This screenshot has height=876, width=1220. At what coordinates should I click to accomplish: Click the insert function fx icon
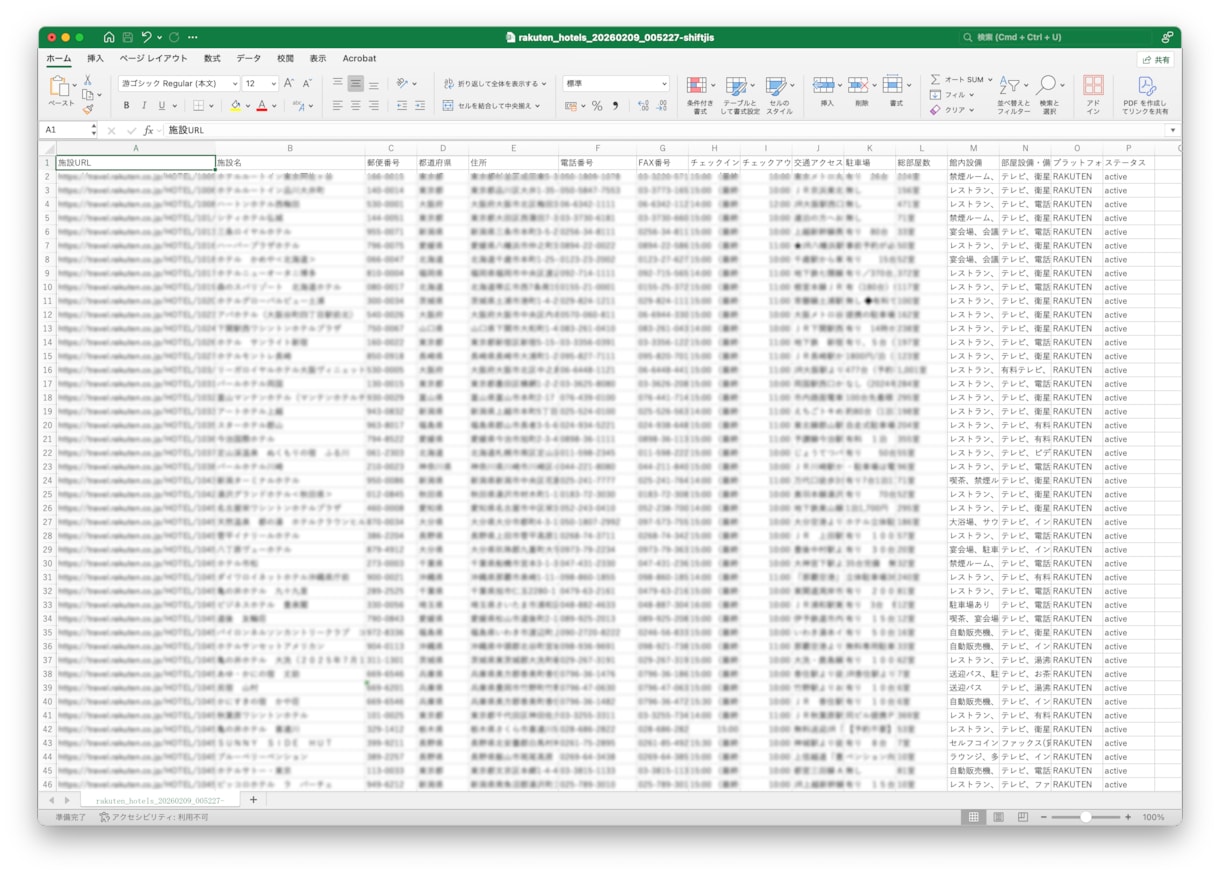(148, 130)
